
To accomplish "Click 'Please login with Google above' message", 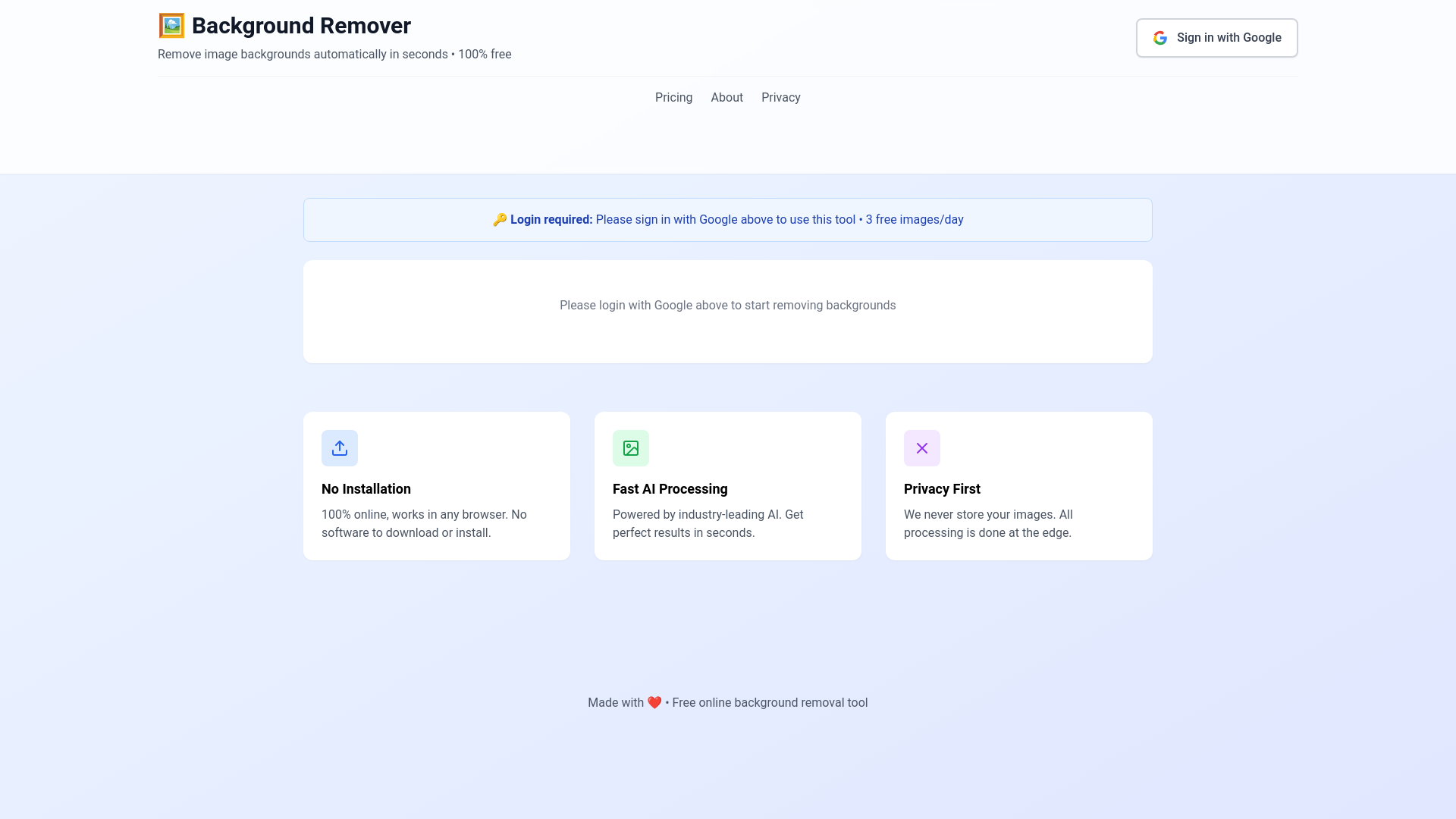I will (x=728, y=306).
